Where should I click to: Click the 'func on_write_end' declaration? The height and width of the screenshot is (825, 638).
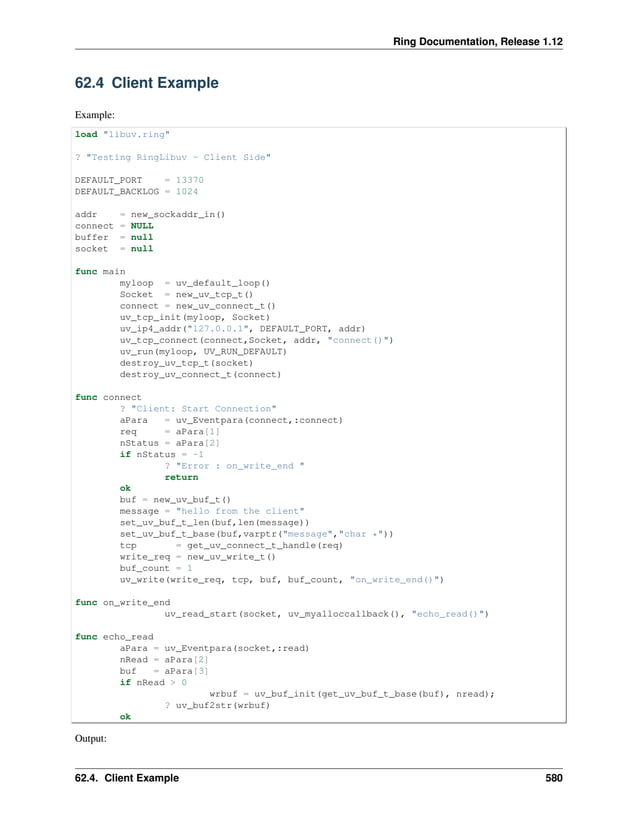[x=123, y=602]
